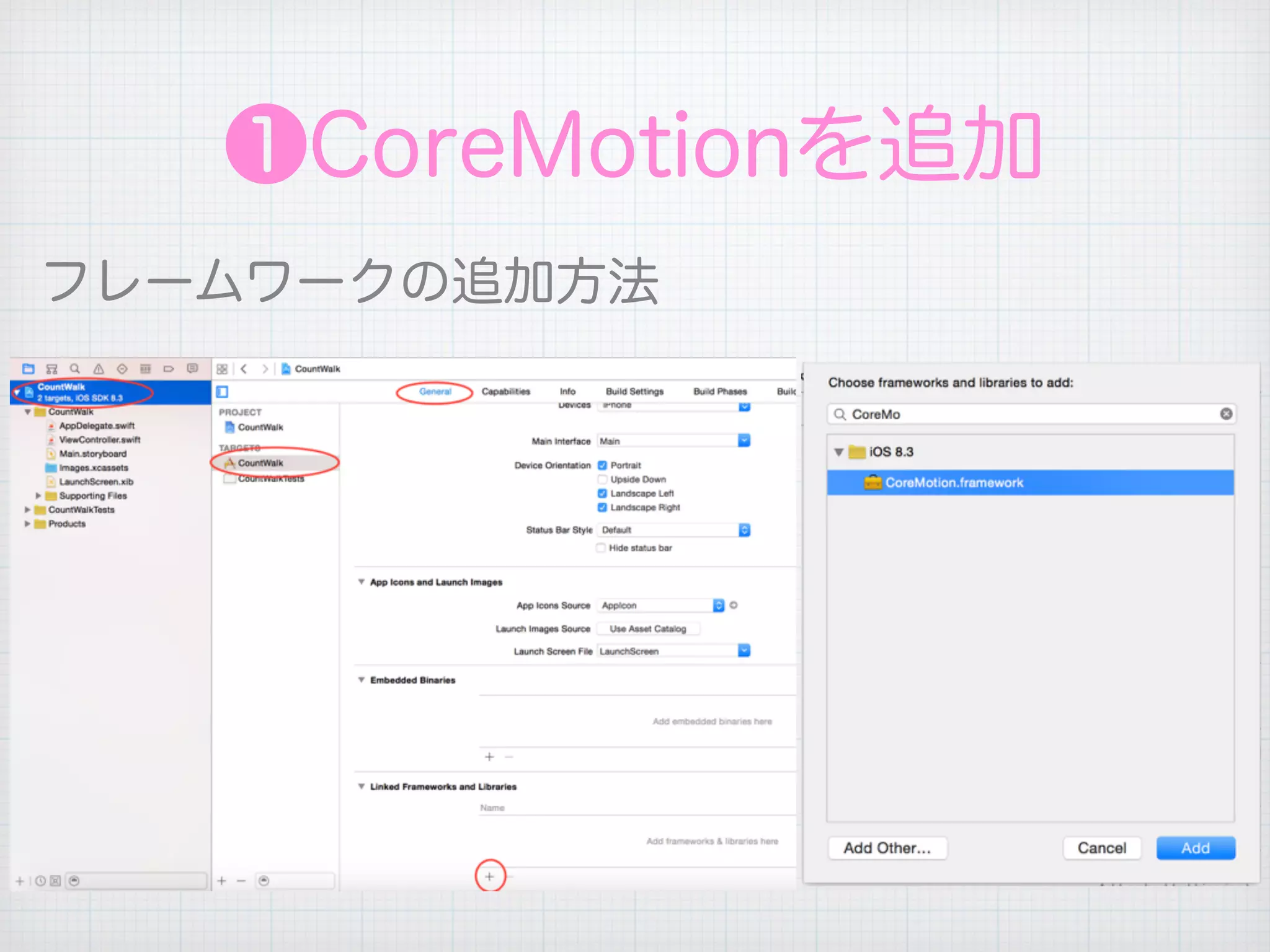Click the plus icon under Linked Frameworks
This screenshot has height=952, width=1270.
(489, 876)
